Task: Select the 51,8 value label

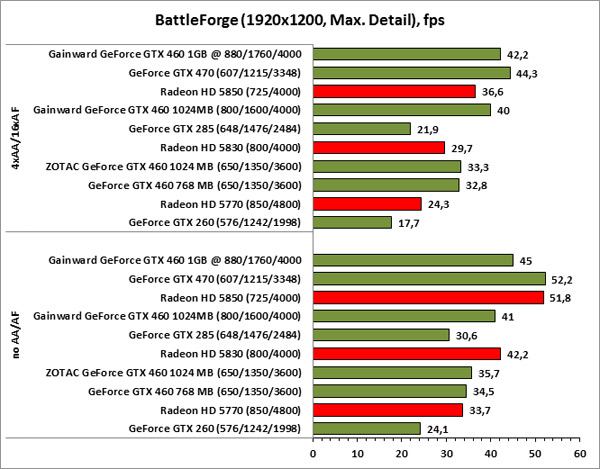Action: [x=561, y=298]
